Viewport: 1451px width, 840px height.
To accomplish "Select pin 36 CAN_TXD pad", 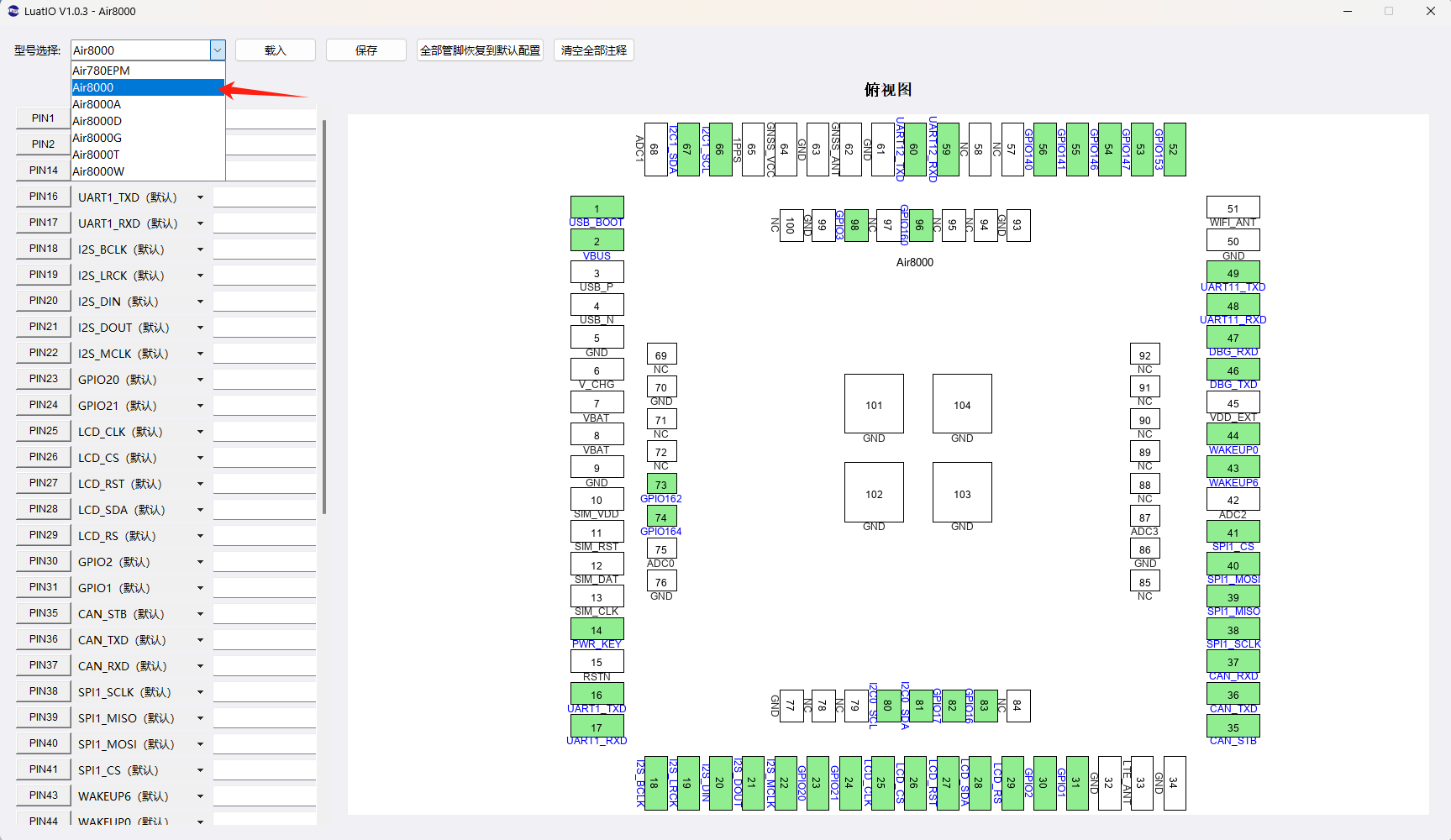I will click(x=1233, y=694).
